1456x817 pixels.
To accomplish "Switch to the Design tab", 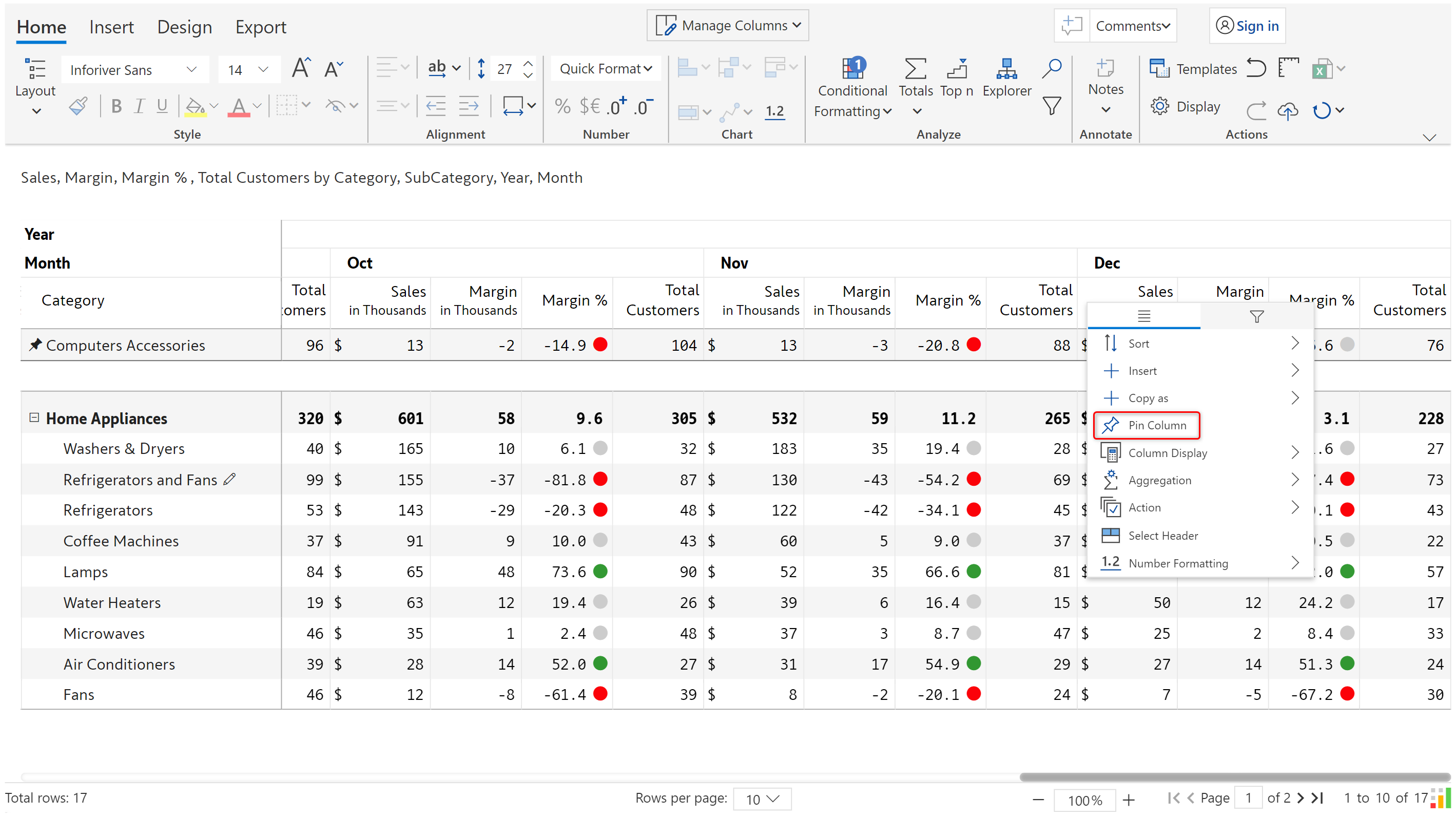I will pyautogui.click(x=184, y=27).
